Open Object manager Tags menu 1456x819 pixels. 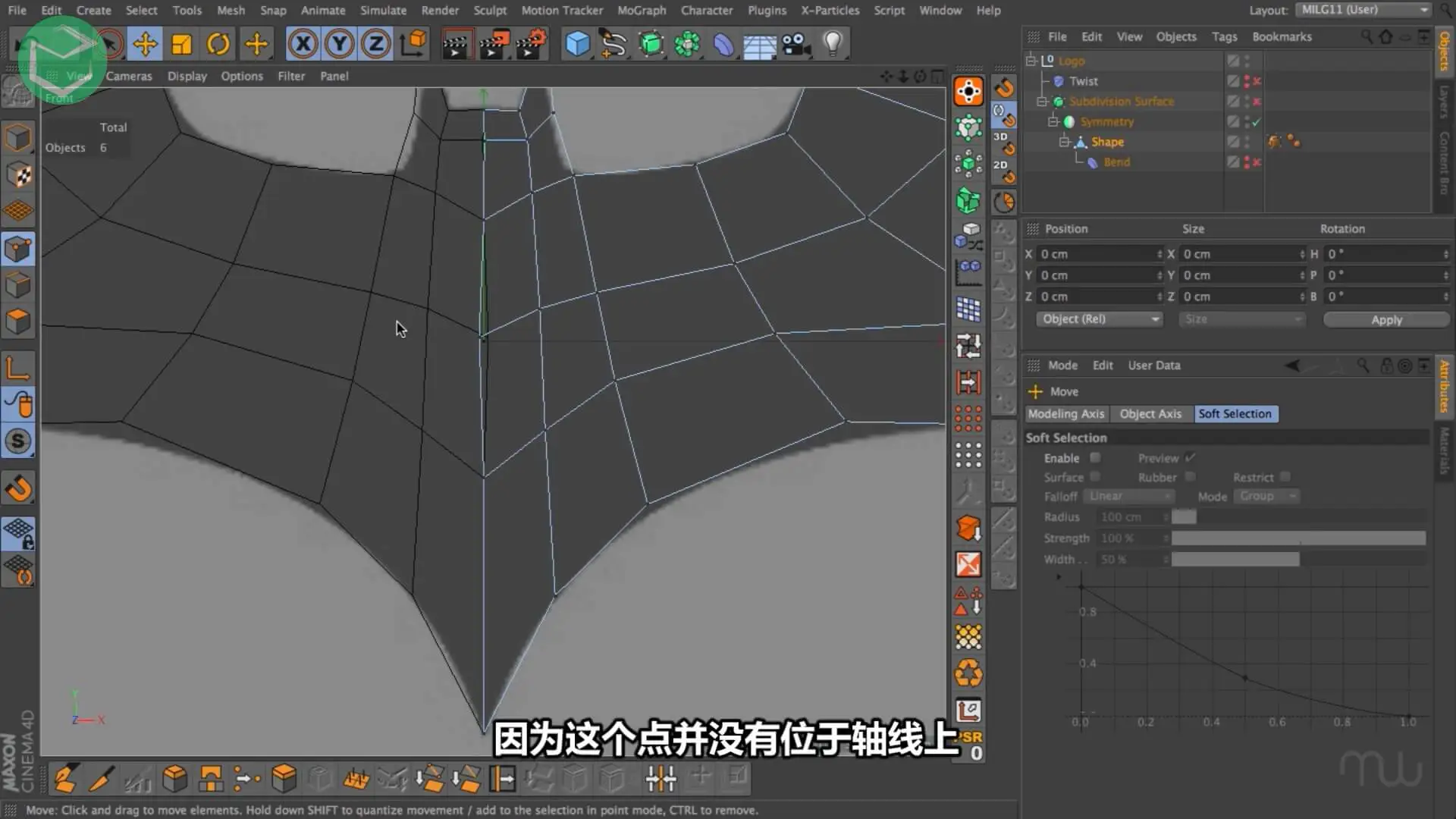tap(1224, 36)
